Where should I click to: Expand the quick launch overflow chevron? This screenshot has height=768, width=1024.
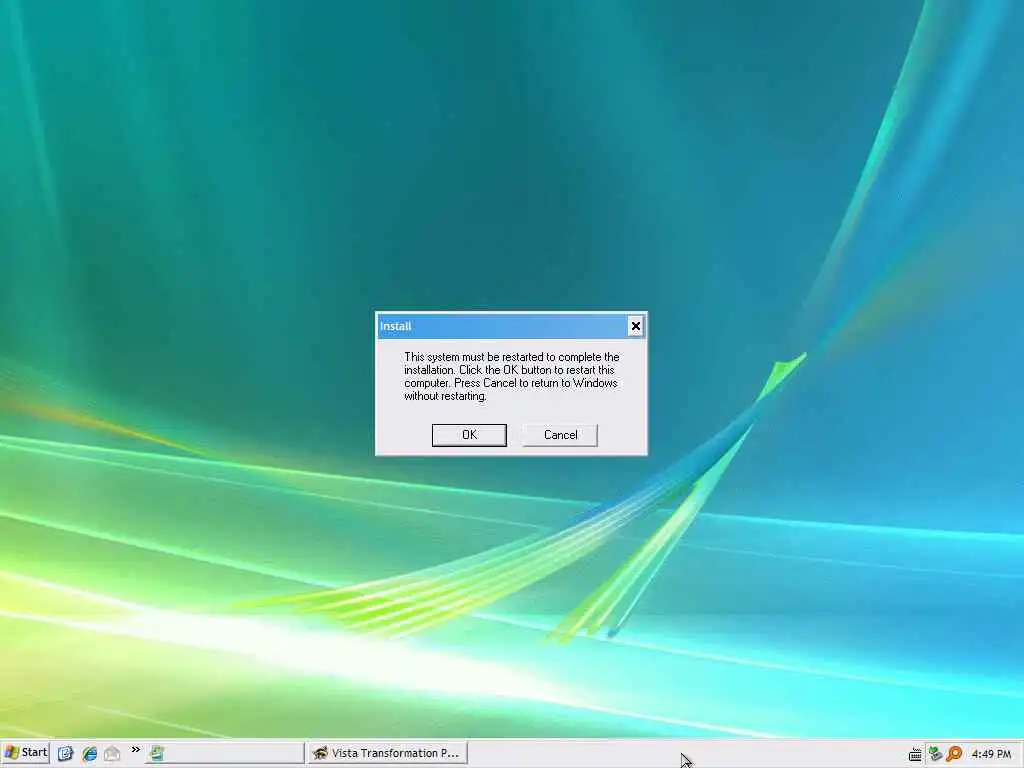pyautogui.click(x=135, y=750)
